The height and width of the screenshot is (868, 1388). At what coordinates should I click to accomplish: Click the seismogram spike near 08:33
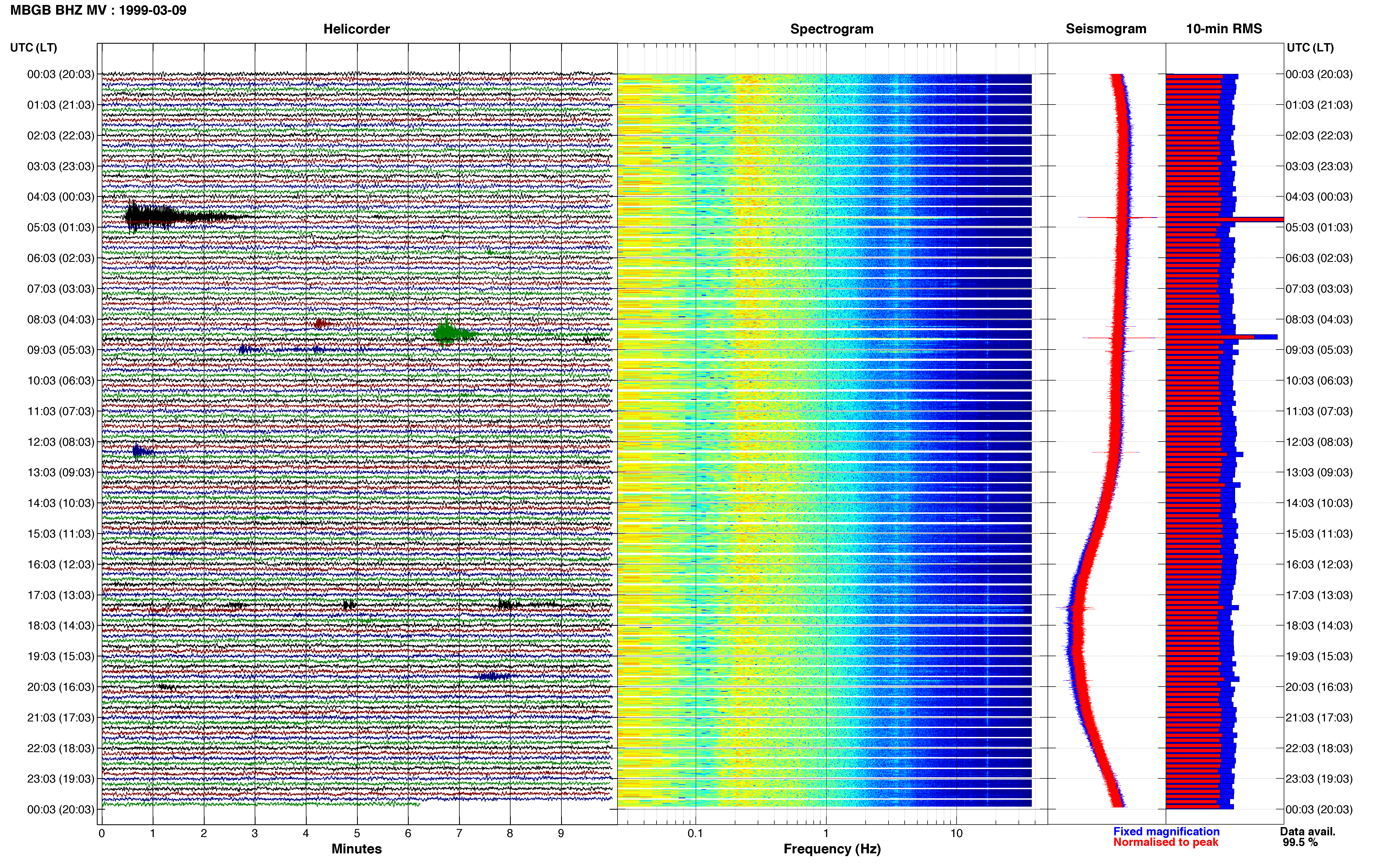pos(1119,338)
